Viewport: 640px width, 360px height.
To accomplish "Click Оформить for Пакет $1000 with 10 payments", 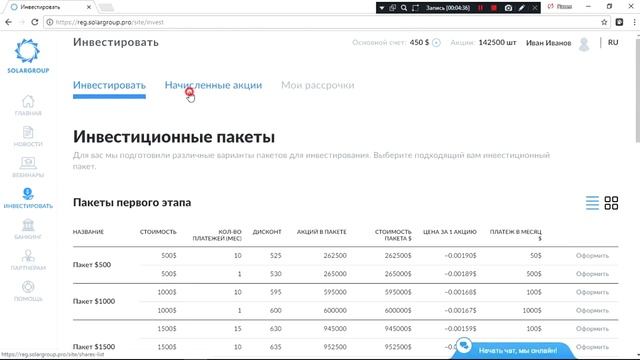I will pos(592,292).
